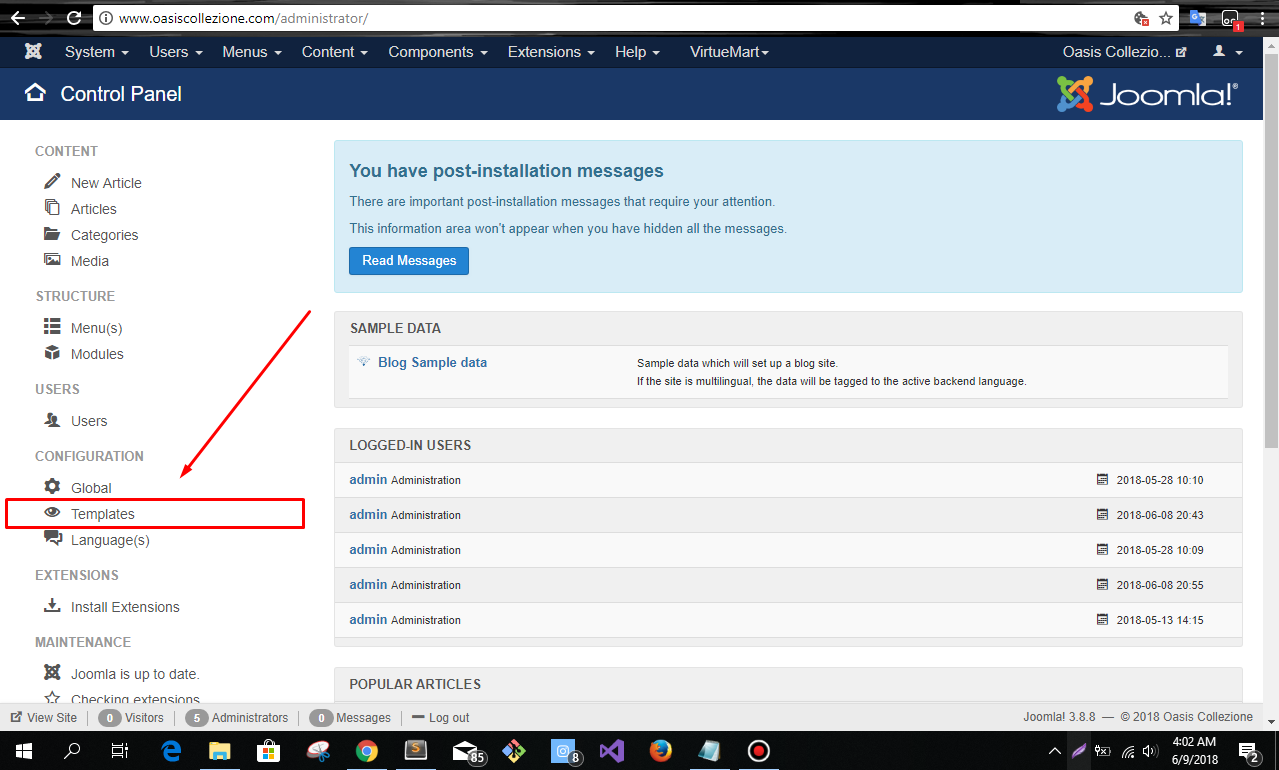Viewport: 1279px width, 770px height.
Task: Open Firefox from the taskbar
Action: [660, 751]
